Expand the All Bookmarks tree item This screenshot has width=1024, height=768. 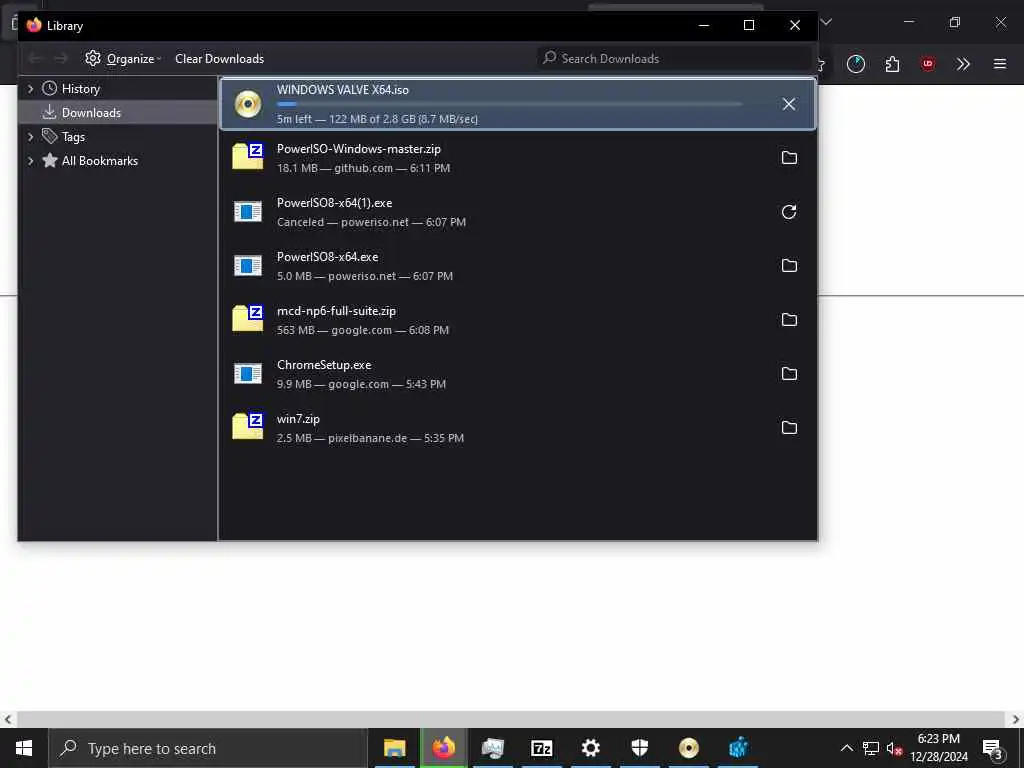[30, 161]
